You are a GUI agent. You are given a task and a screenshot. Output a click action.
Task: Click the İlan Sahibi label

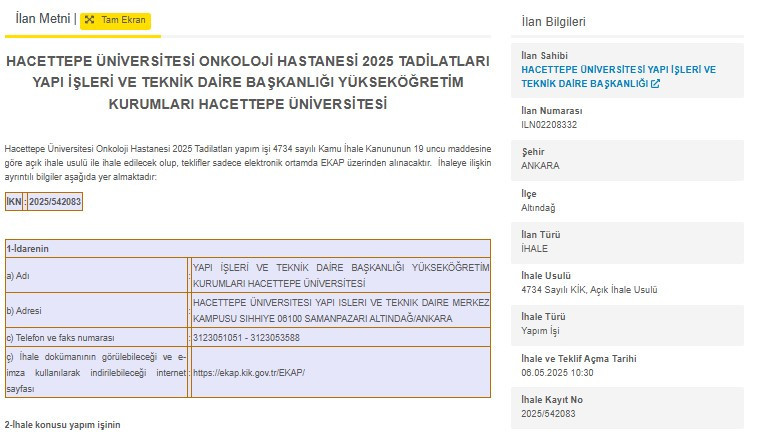point(544,56)
